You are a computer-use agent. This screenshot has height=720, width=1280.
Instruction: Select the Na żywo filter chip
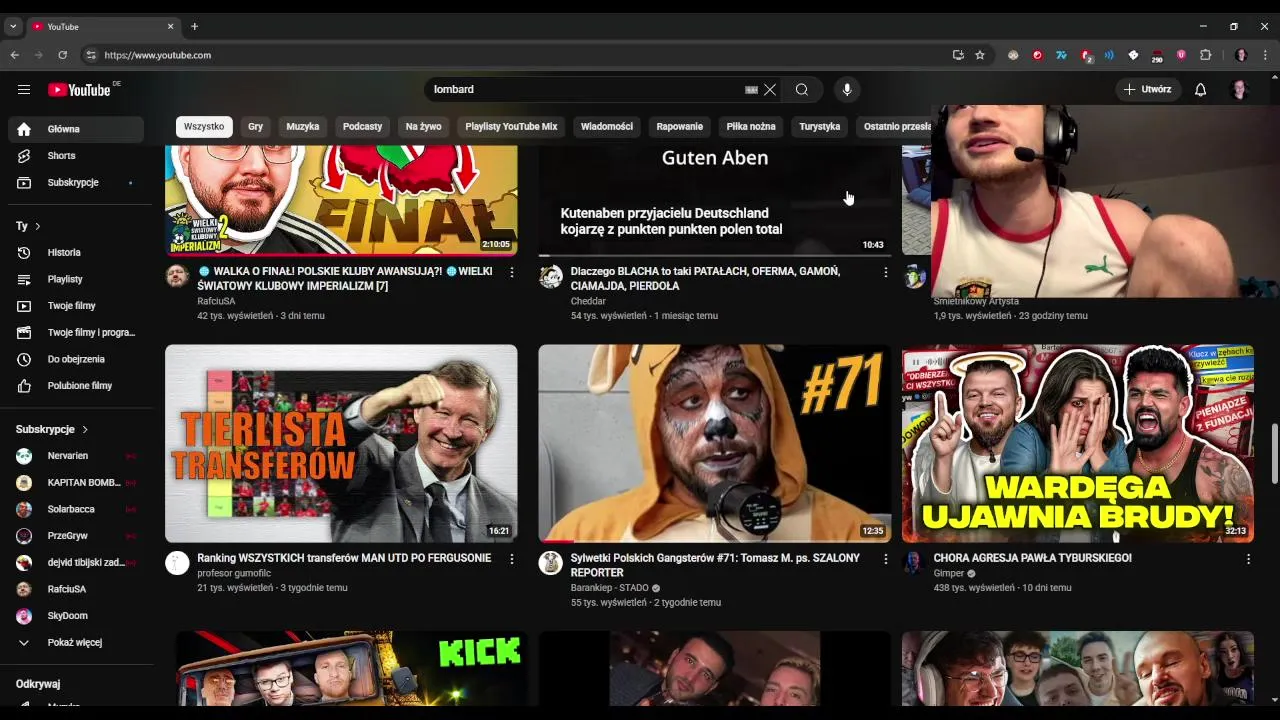[x=423, y=127]
